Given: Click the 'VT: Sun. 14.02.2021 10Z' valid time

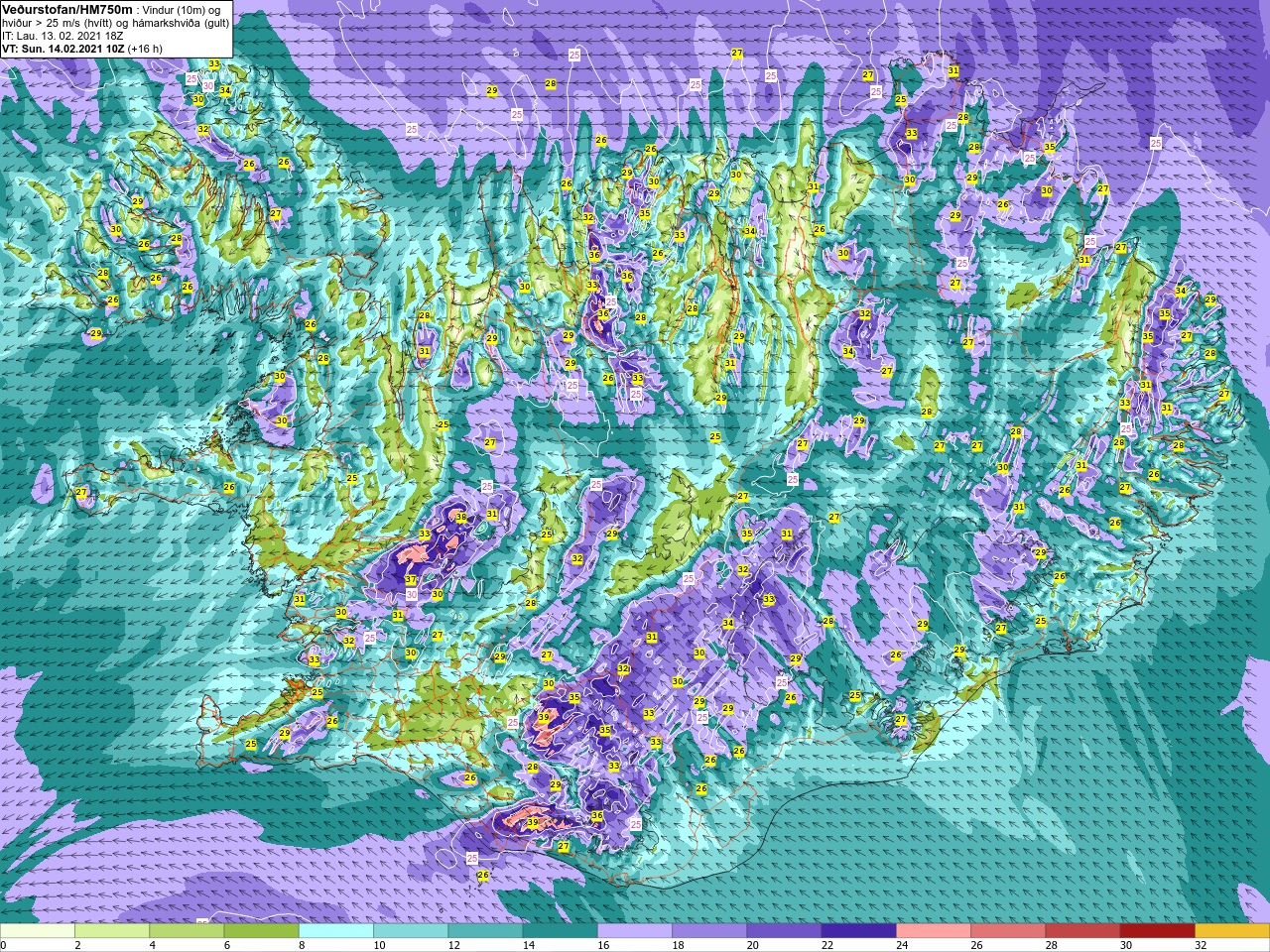Looking at the screenshot, I should 63,49.
